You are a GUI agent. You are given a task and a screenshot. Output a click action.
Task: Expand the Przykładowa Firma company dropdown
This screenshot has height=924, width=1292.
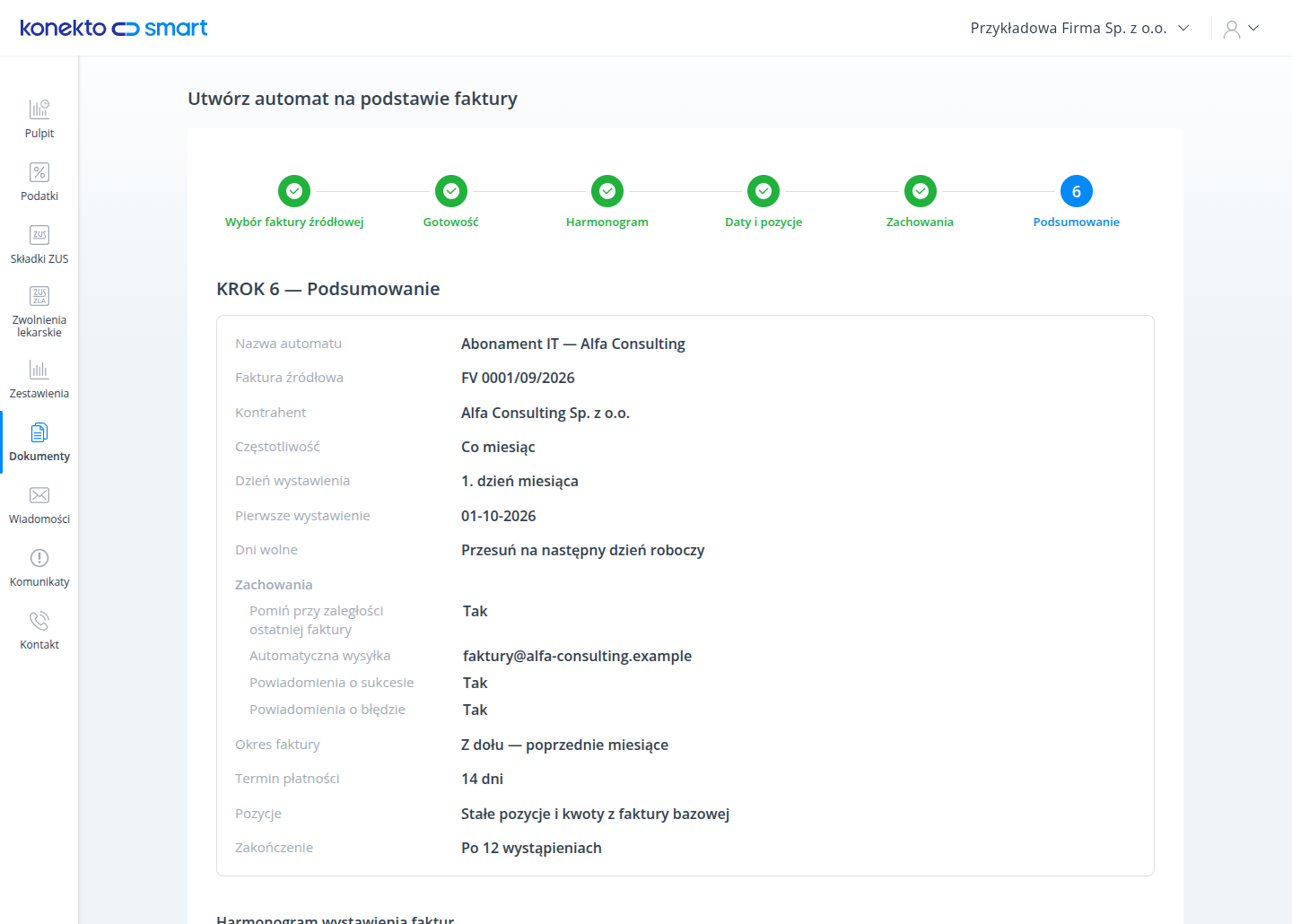[x=1079, y=28]
